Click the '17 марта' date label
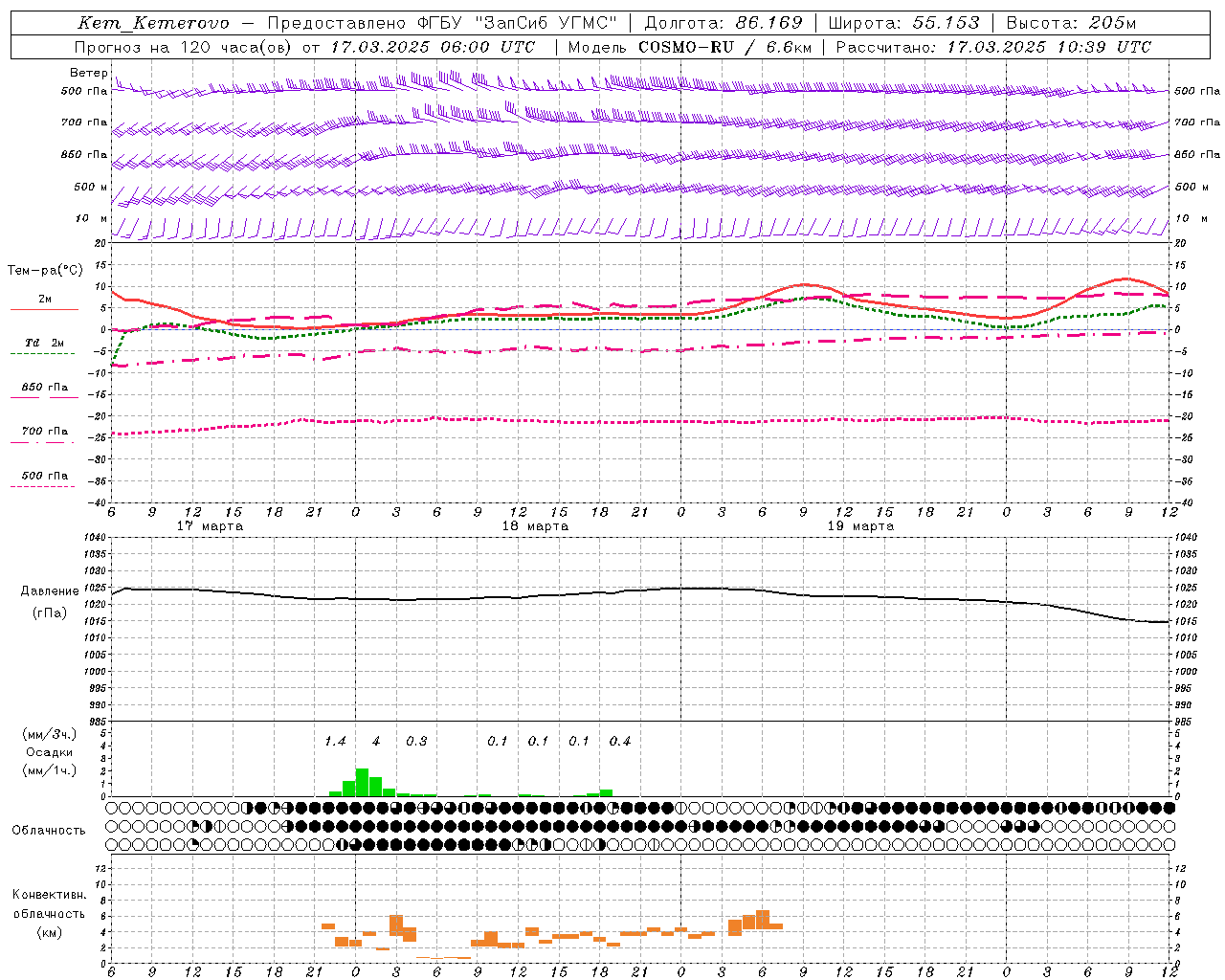1225x980 pixels. pyautogui.click(x=211, y=526)
